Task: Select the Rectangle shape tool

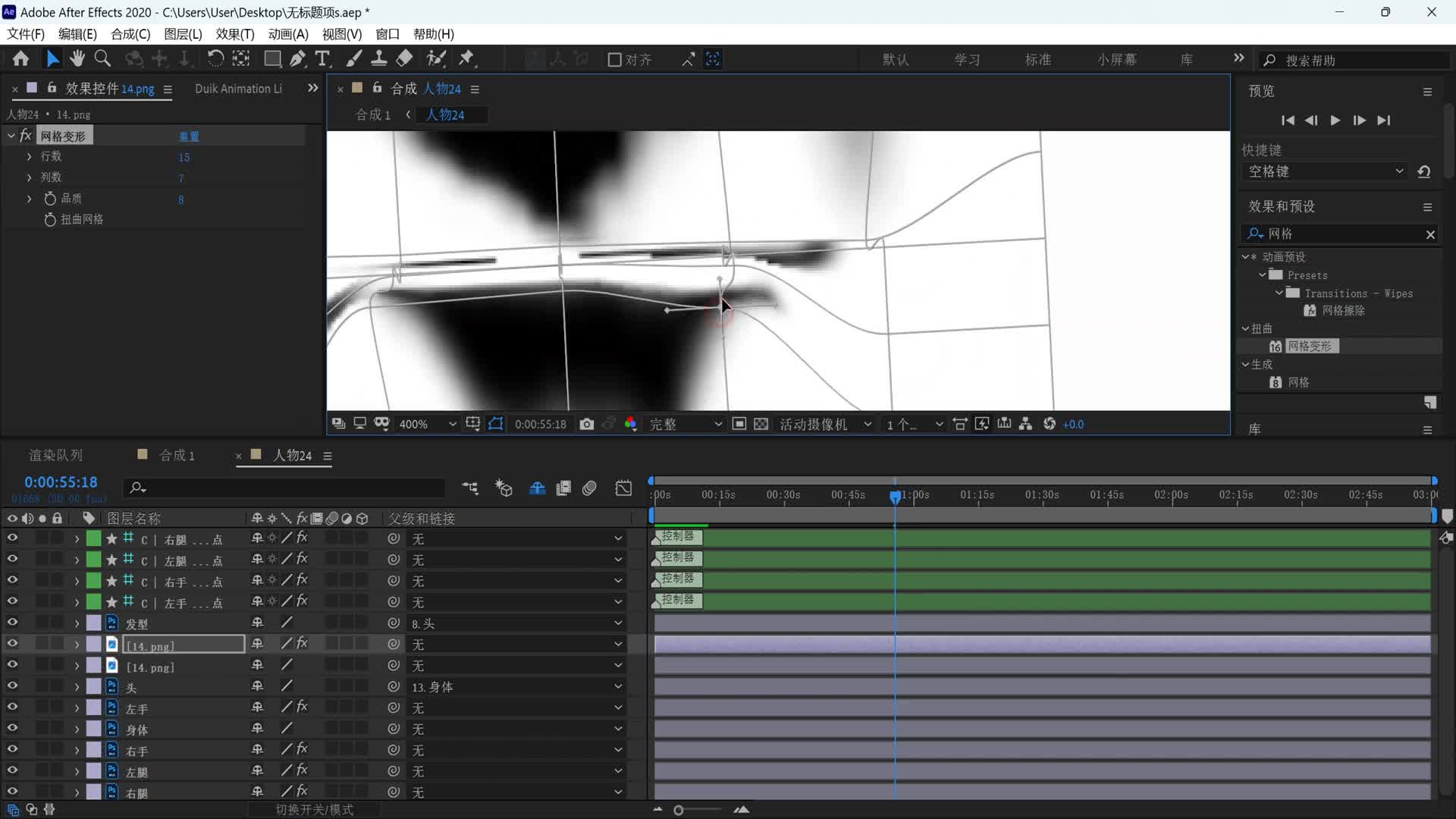Action: (272, 59)
